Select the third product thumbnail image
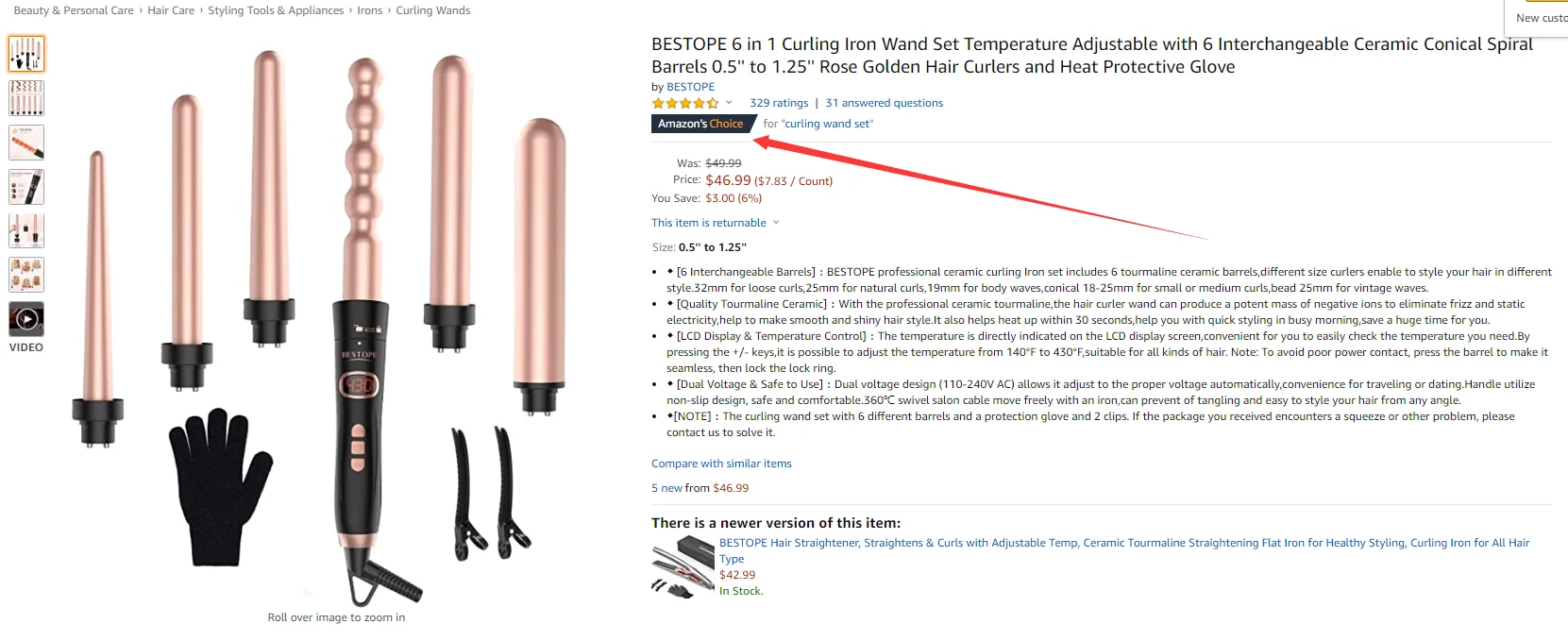 (x=26, y=143)
